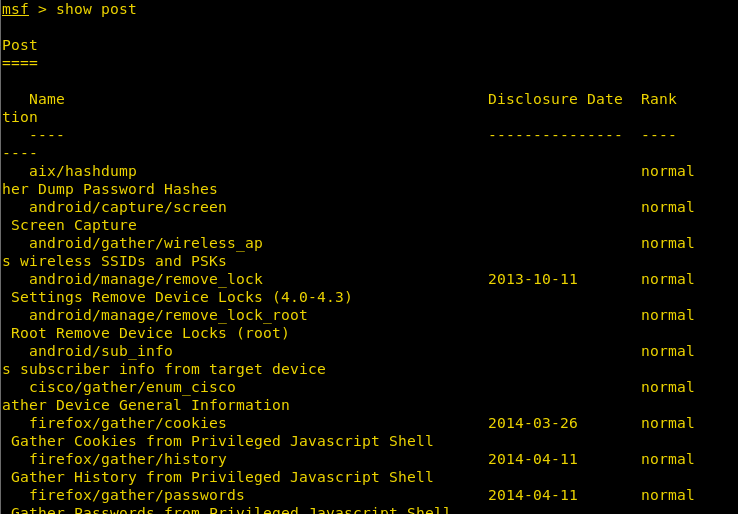This screenshot has height=514, width=738.
Task: Click the 'Screen Capture' description line
Action: pos(74,225)
